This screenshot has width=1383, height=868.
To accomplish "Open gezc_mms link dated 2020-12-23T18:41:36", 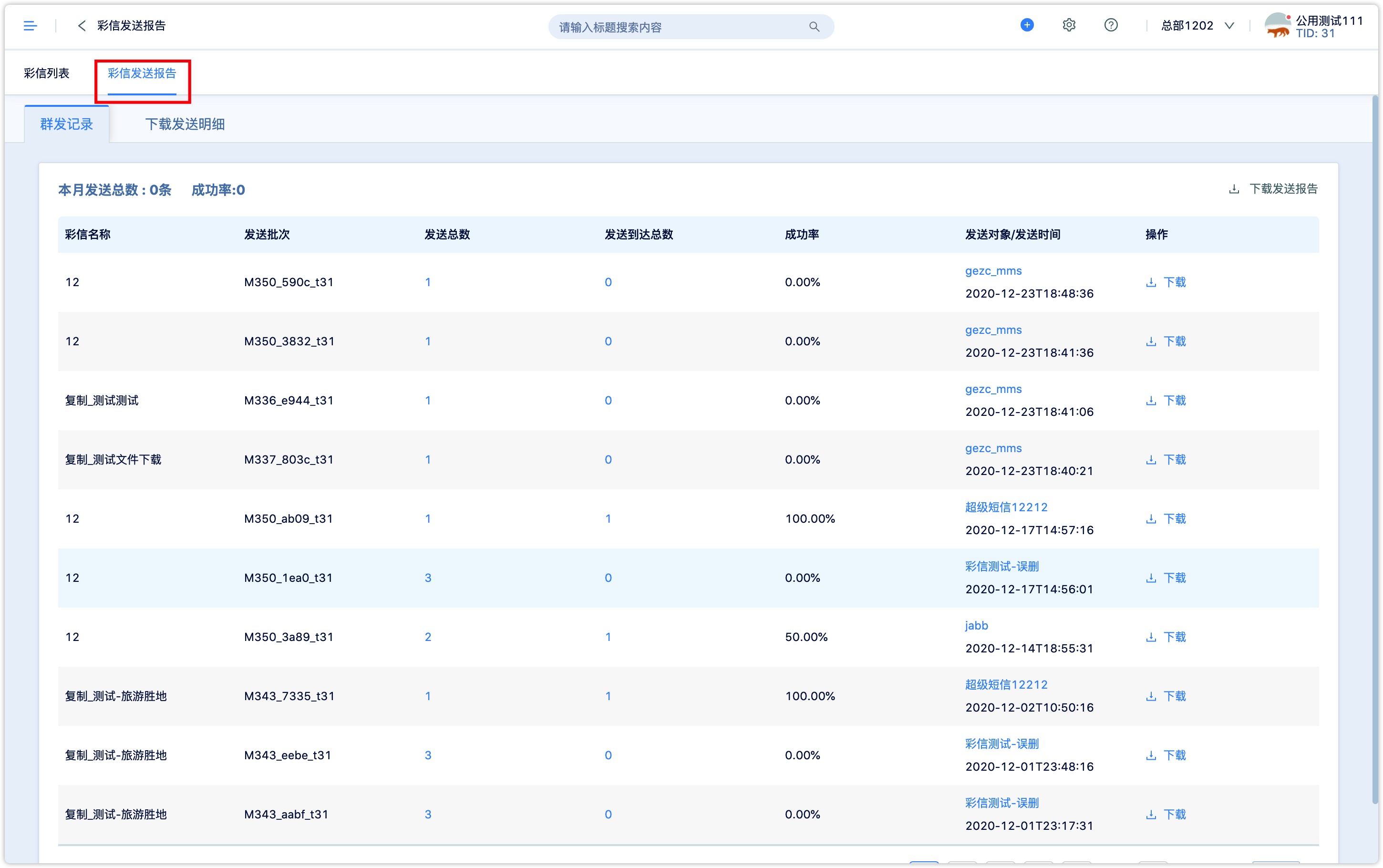I will point(993,330).
